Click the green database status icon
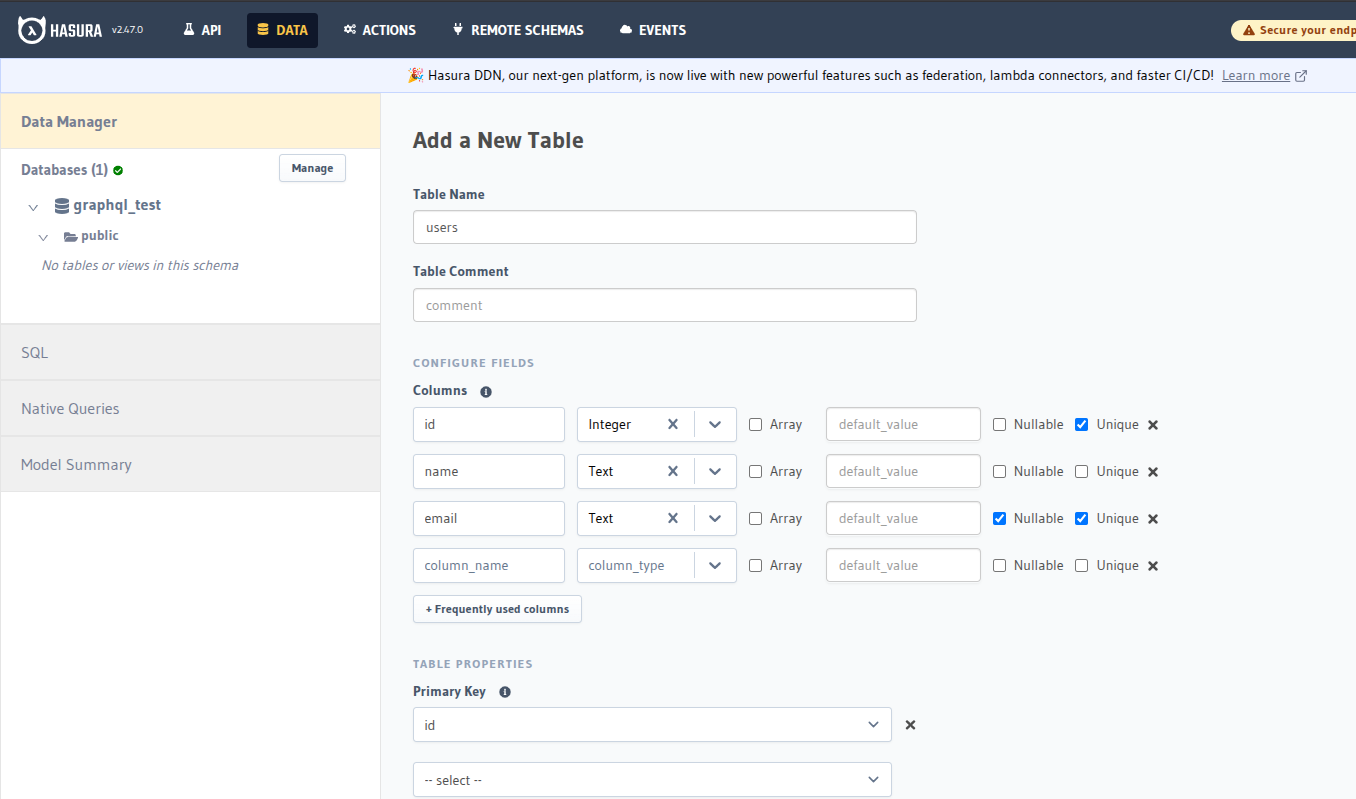 click(118, 170)
